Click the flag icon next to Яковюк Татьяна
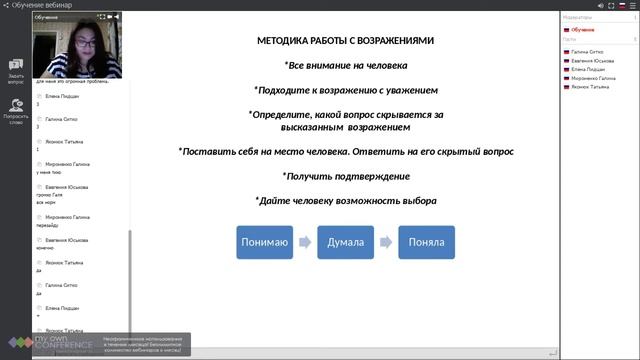Image resolution: width=640 pixels, height=360 pixels. (567, 87)
